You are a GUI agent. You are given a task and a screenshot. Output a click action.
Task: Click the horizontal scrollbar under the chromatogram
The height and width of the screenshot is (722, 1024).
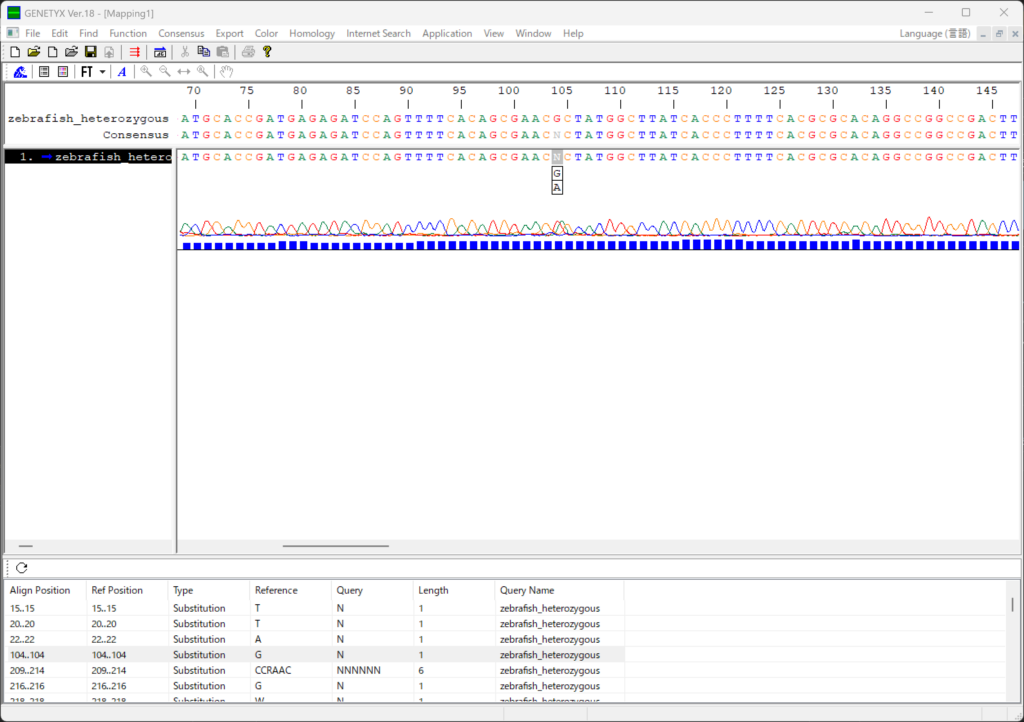pos(335,546)
